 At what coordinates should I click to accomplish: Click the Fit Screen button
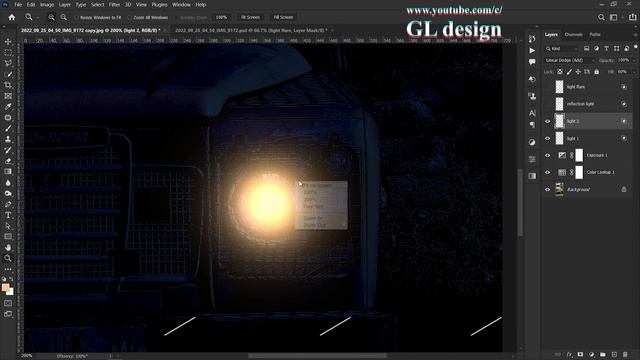pos(250,17)
